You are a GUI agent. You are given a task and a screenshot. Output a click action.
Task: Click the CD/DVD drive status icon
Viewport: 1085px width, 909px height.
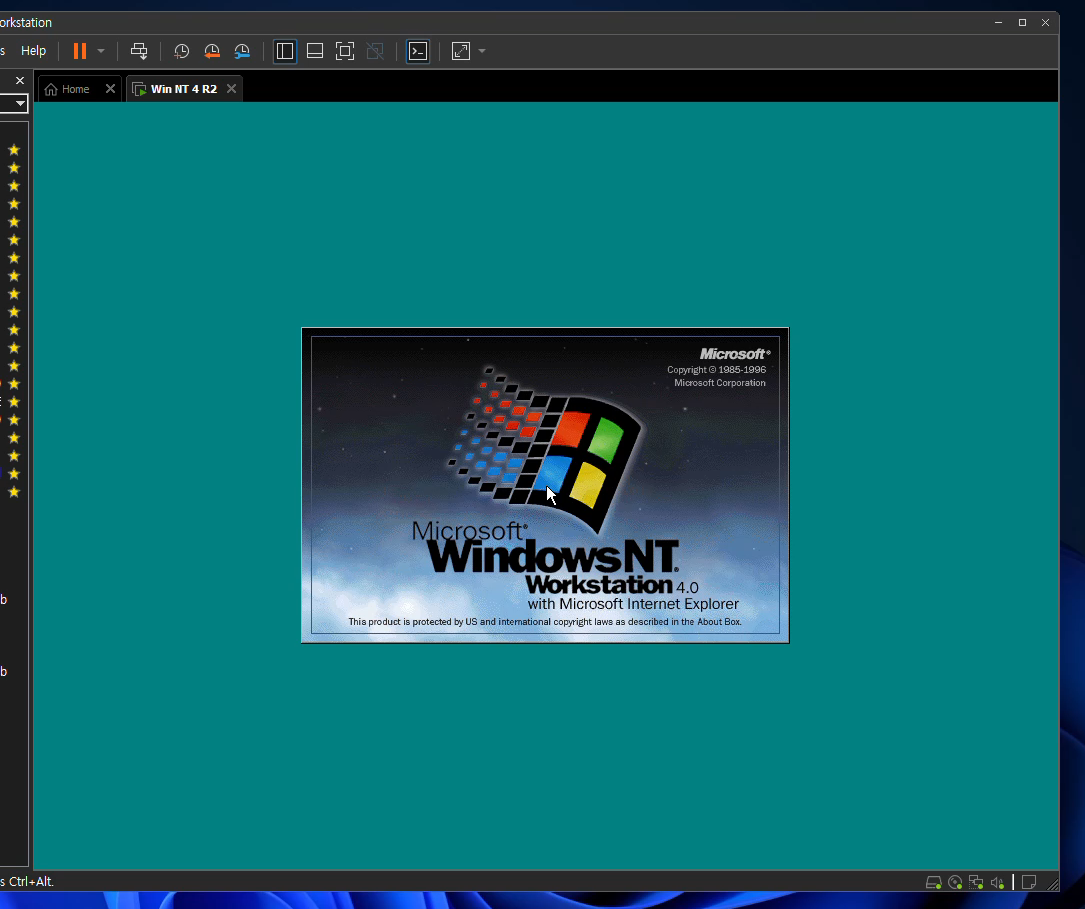click(x=955, y=882)
